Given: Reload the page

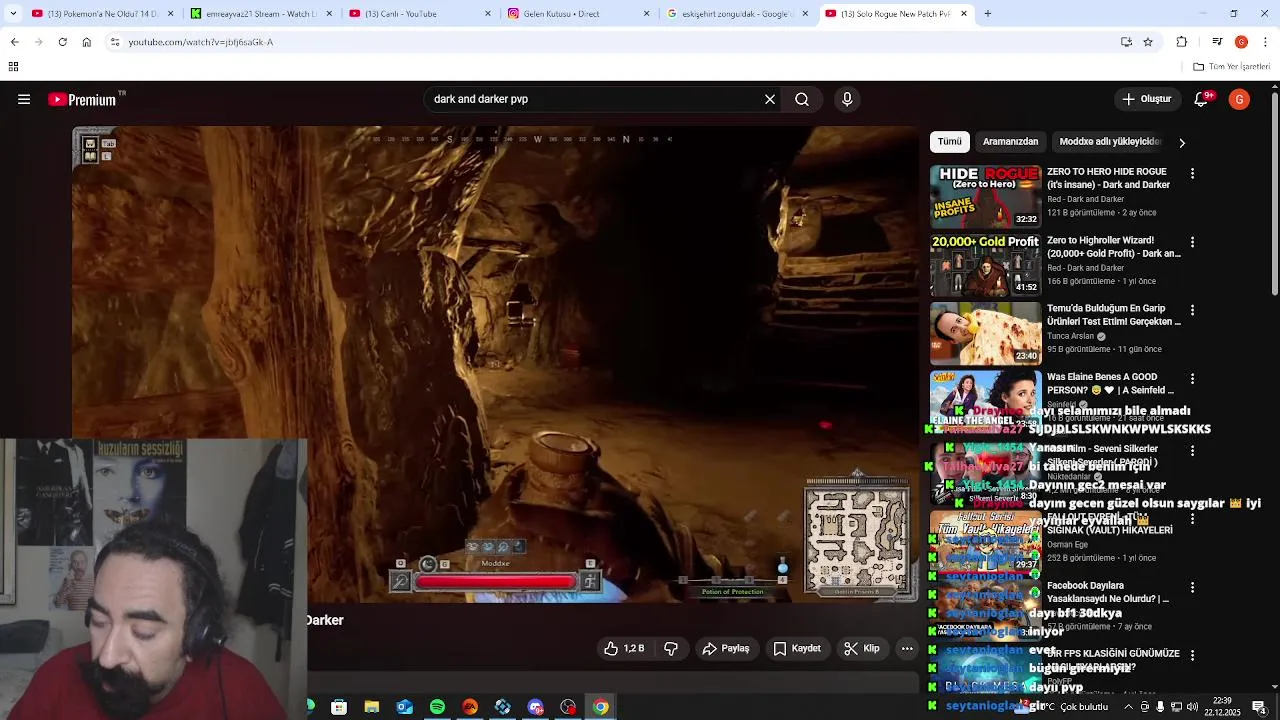Looking at the screenshot, I should 62,42.
